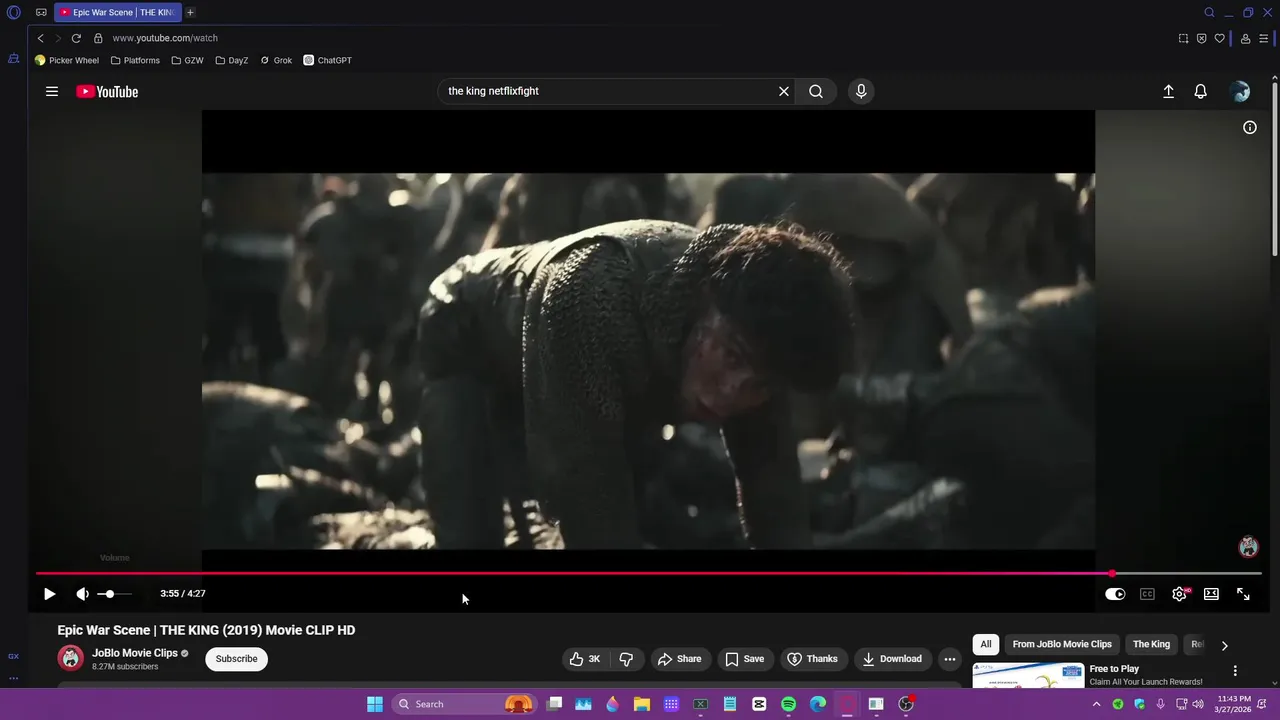View site security lock info
1280x720 pixels.
(98, 38)
